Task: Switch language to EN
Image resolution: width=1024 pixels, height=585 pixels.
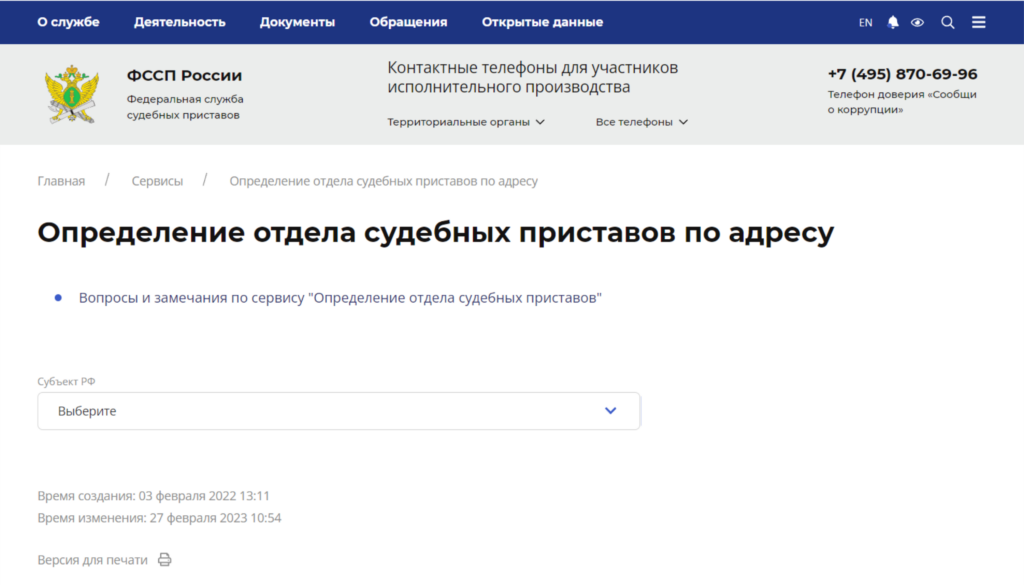Action: [x=865, y=22]
